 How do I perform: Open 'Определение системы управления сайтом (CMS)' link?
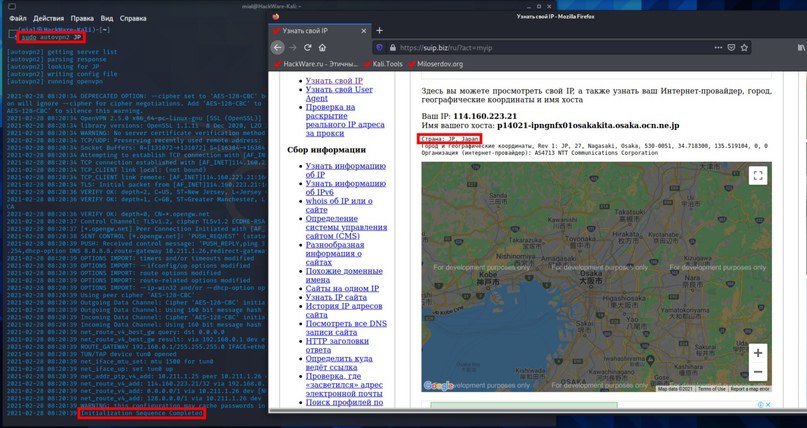click(x=346, y=227)
